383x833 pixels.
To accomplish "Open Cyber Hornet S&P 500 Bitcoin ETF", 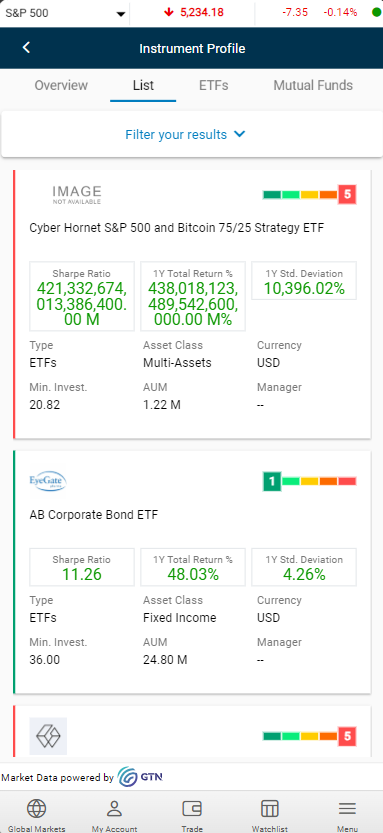I will pyautogui.click(x=177, y=228).
